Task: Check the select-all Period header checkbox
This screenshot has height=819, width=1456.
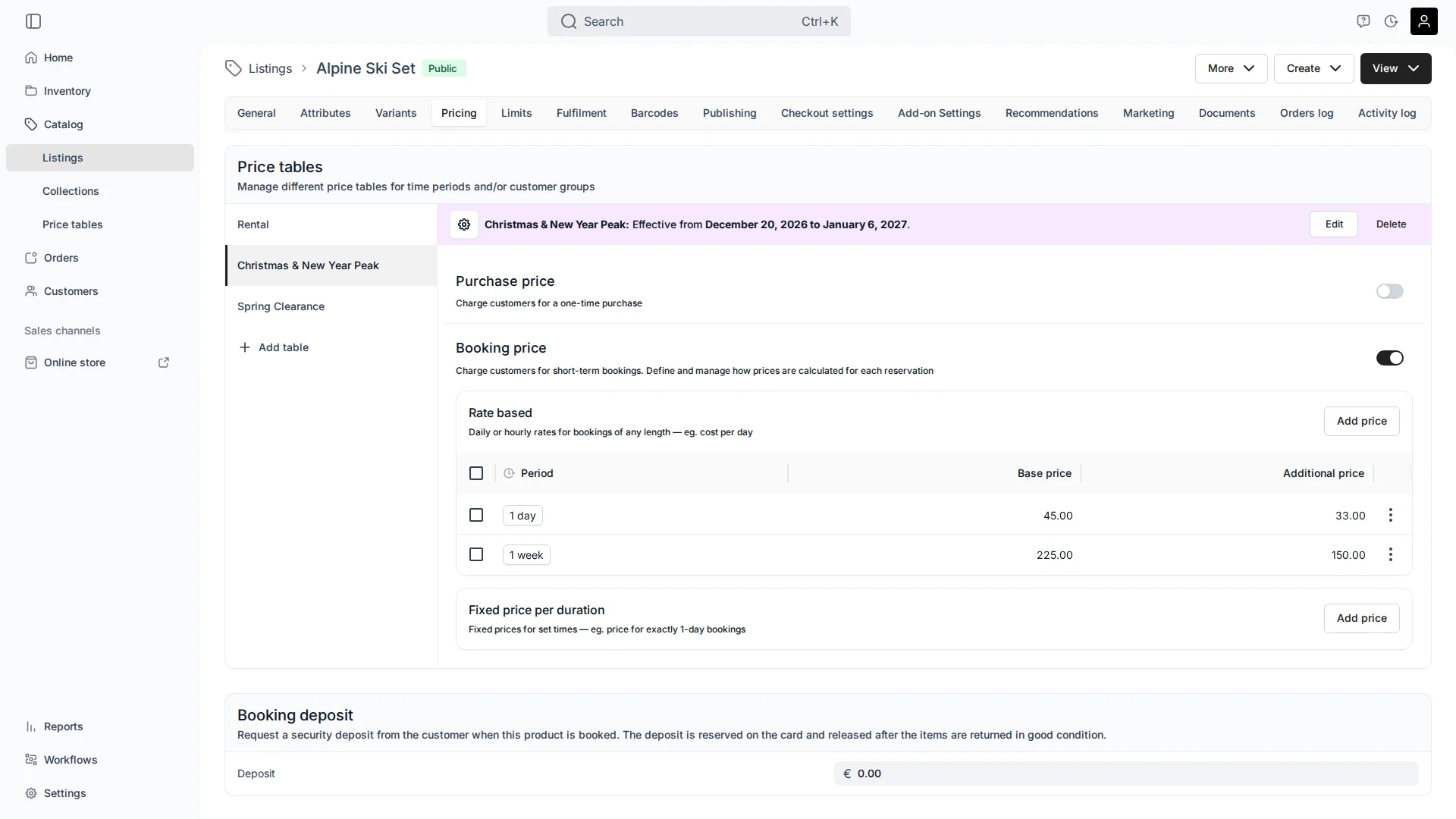Action: tap(476, 473)
